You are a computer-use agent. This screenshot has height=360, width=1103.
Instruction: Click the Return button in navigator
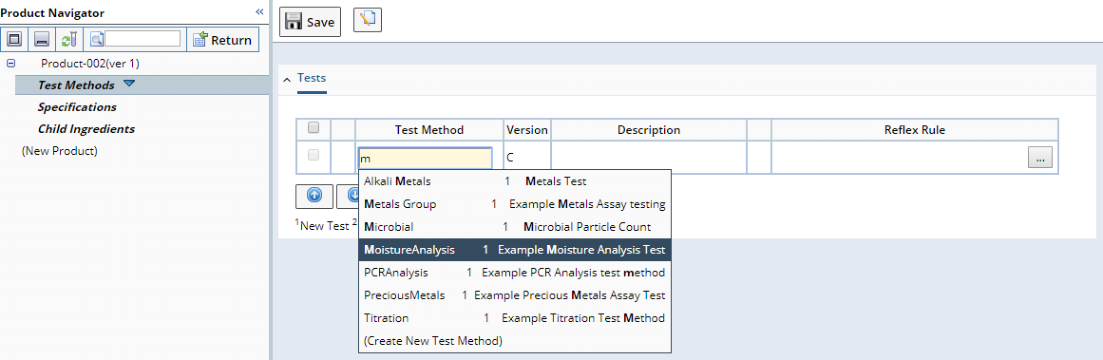(x=222, y=39)
